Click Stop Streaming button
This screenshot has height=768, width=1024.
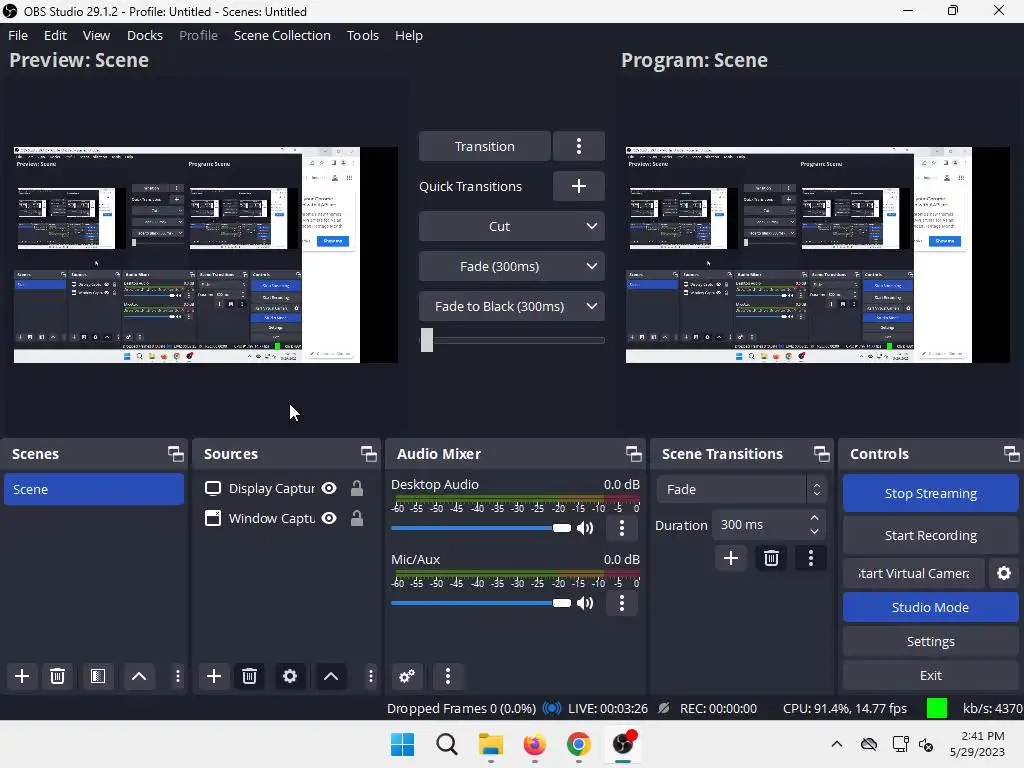pyautogui.click(x=930, y=494)
